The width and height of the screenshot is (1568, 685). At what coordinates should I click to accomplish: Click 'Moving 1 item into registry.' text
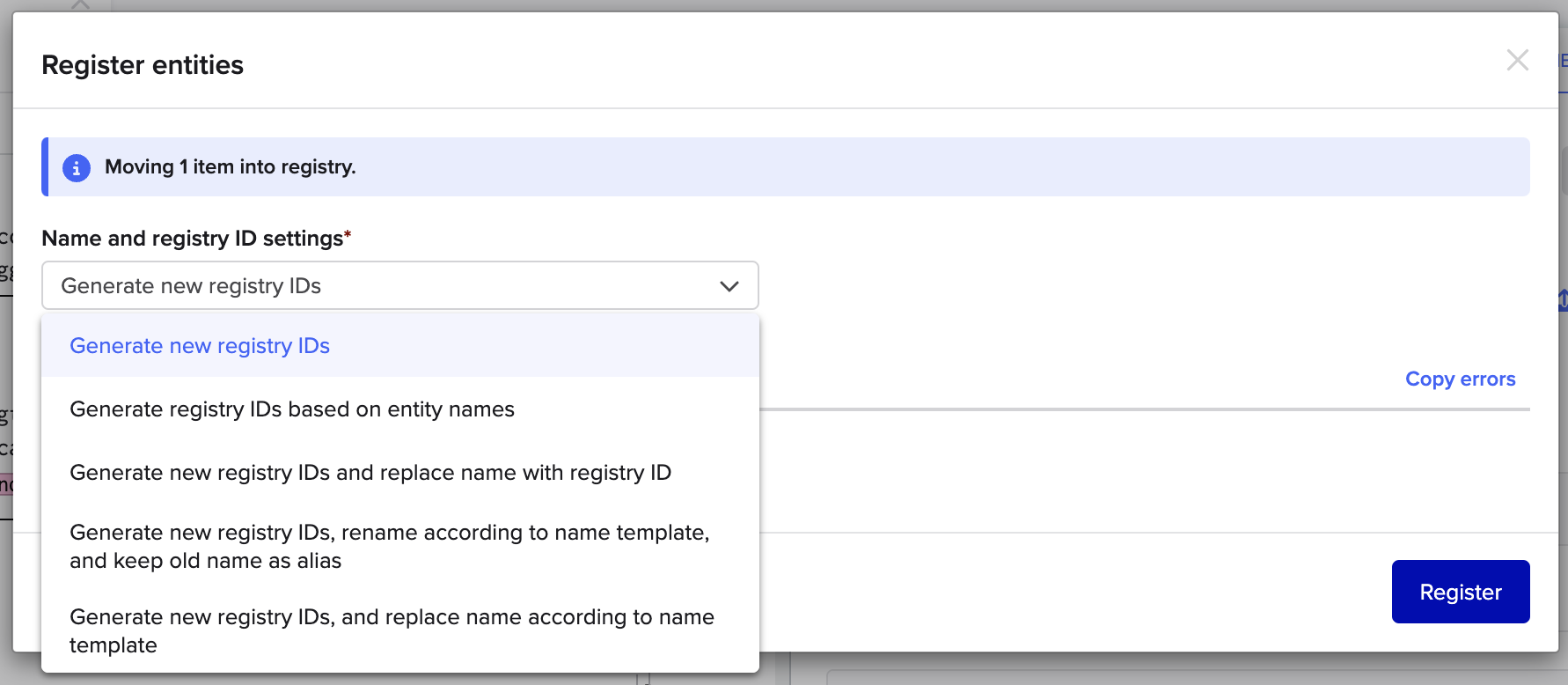(x=231, y=167)
